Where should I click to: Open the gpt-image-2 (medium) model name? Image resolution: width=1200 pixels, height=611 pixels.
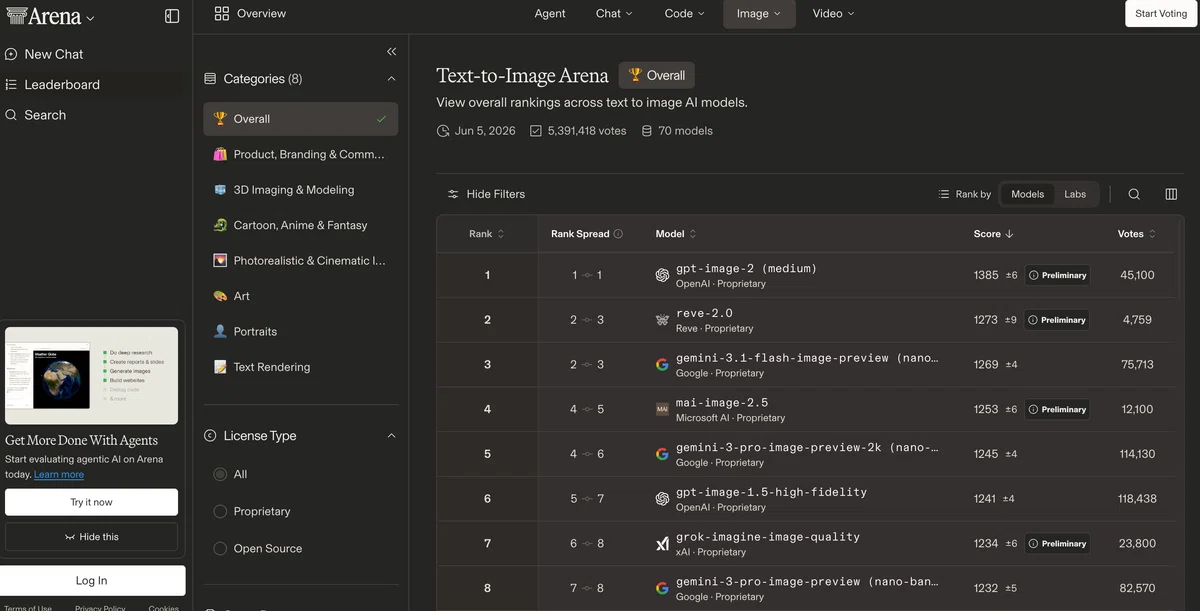[746, 268]
